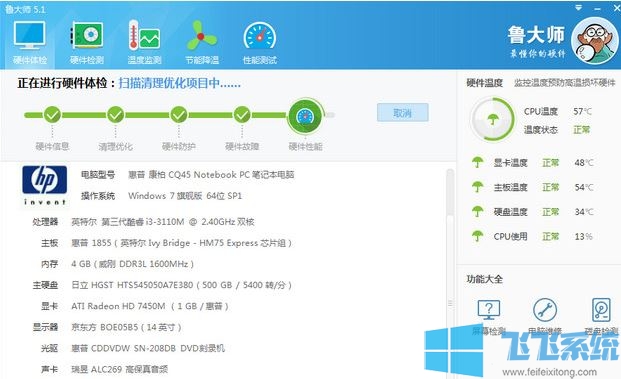
Task: Open the 屏幕检测 screen test tool
Action: pyautogui.click(x=489, y=317)
